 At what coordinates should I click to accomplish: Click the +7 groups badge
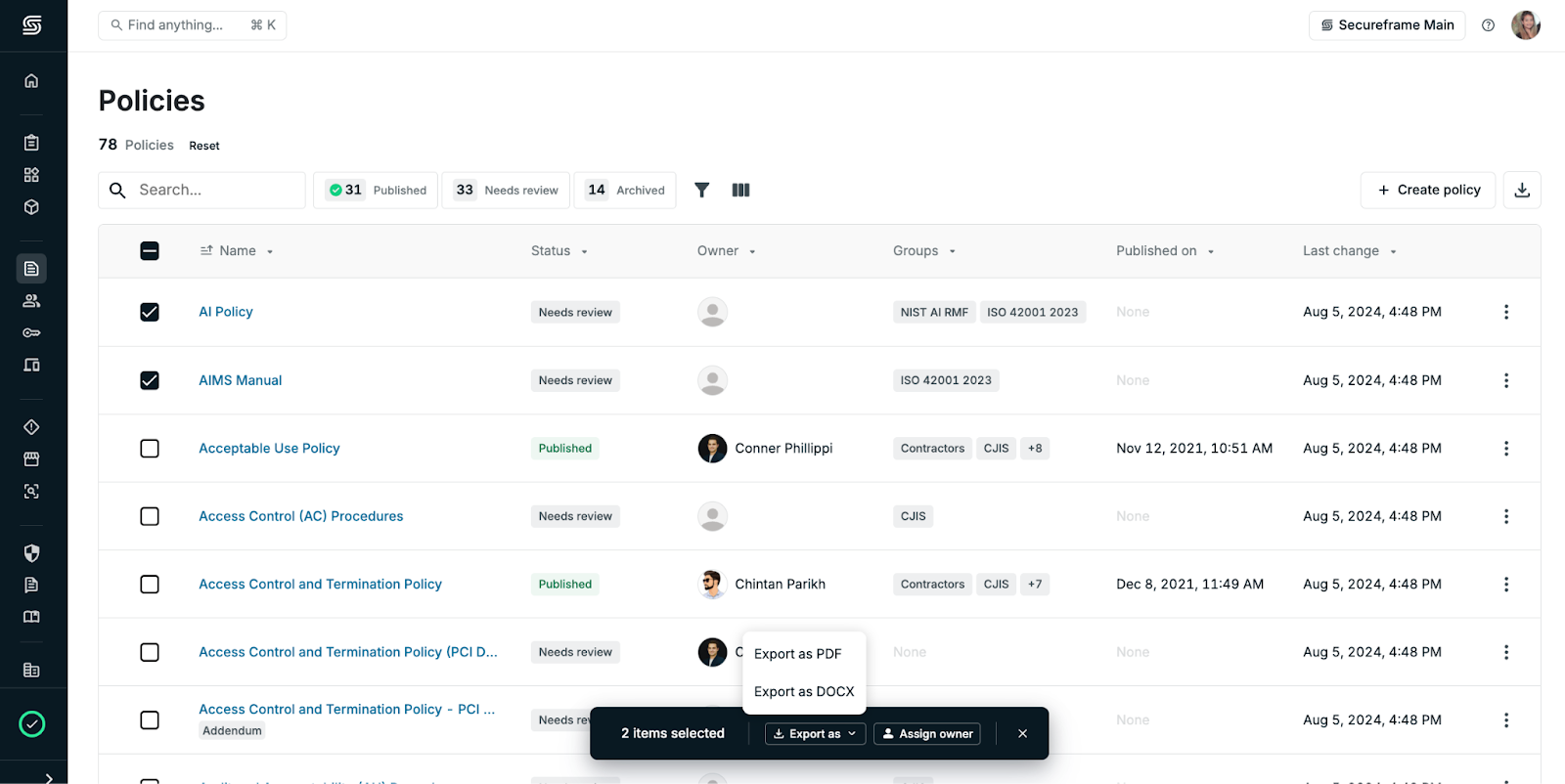click(1035, 584)
